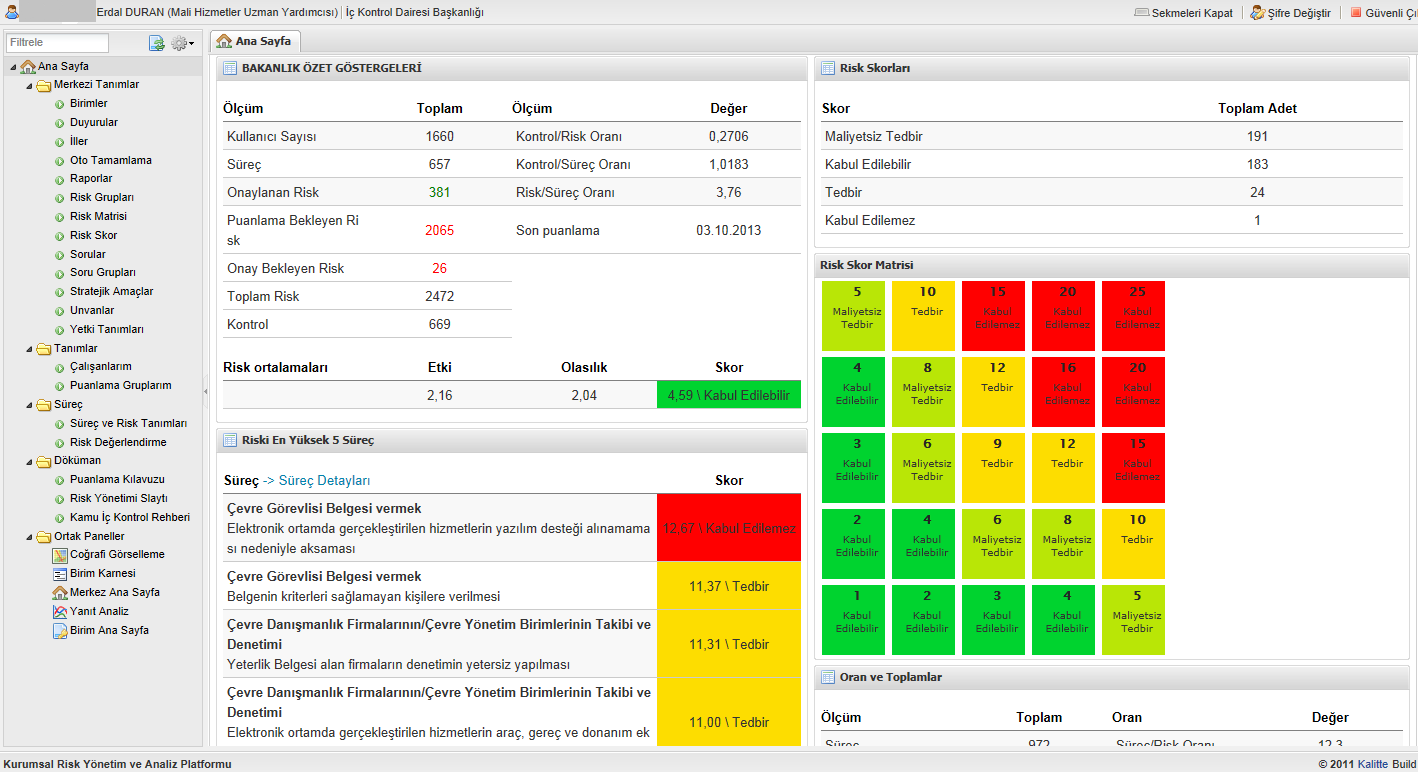Collapse the Merkezi Tanımlar folder
The width and height of the screenshot is (1418, 772).
coord(30,86)
